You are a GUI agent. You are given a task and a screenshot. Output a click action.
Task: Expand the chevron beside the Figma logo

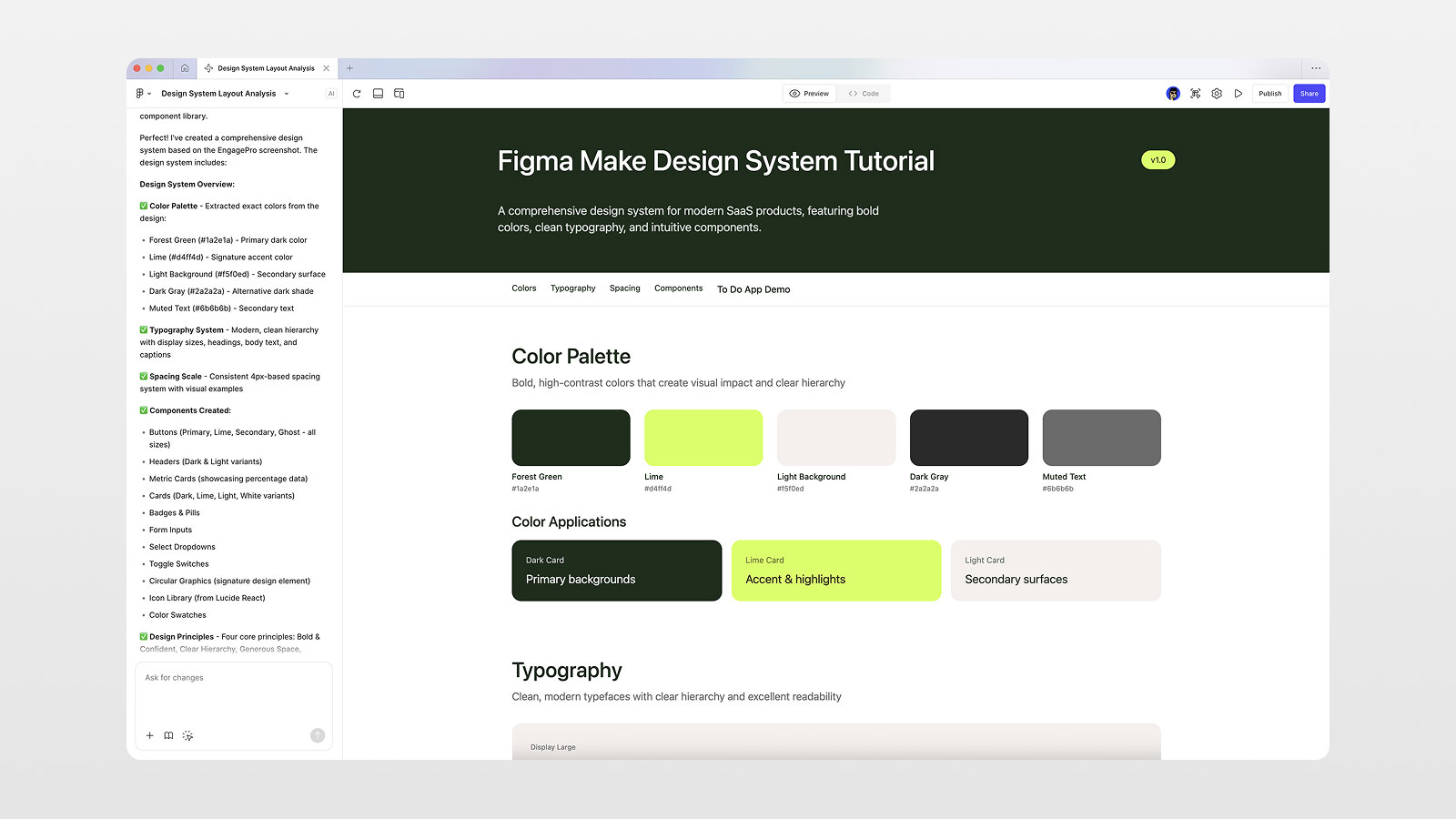[149, 93]
